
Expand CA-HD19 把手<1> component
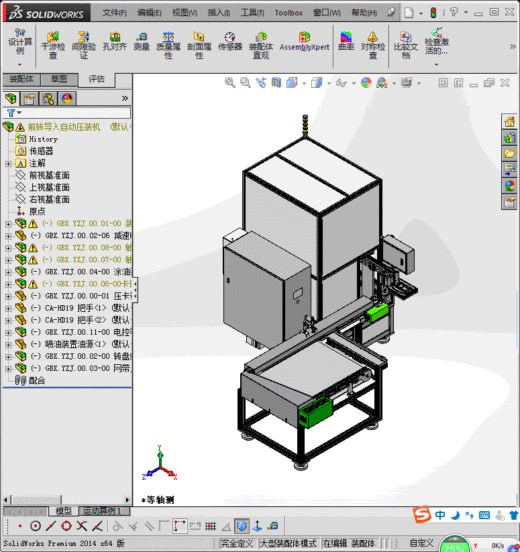point(8,308)
